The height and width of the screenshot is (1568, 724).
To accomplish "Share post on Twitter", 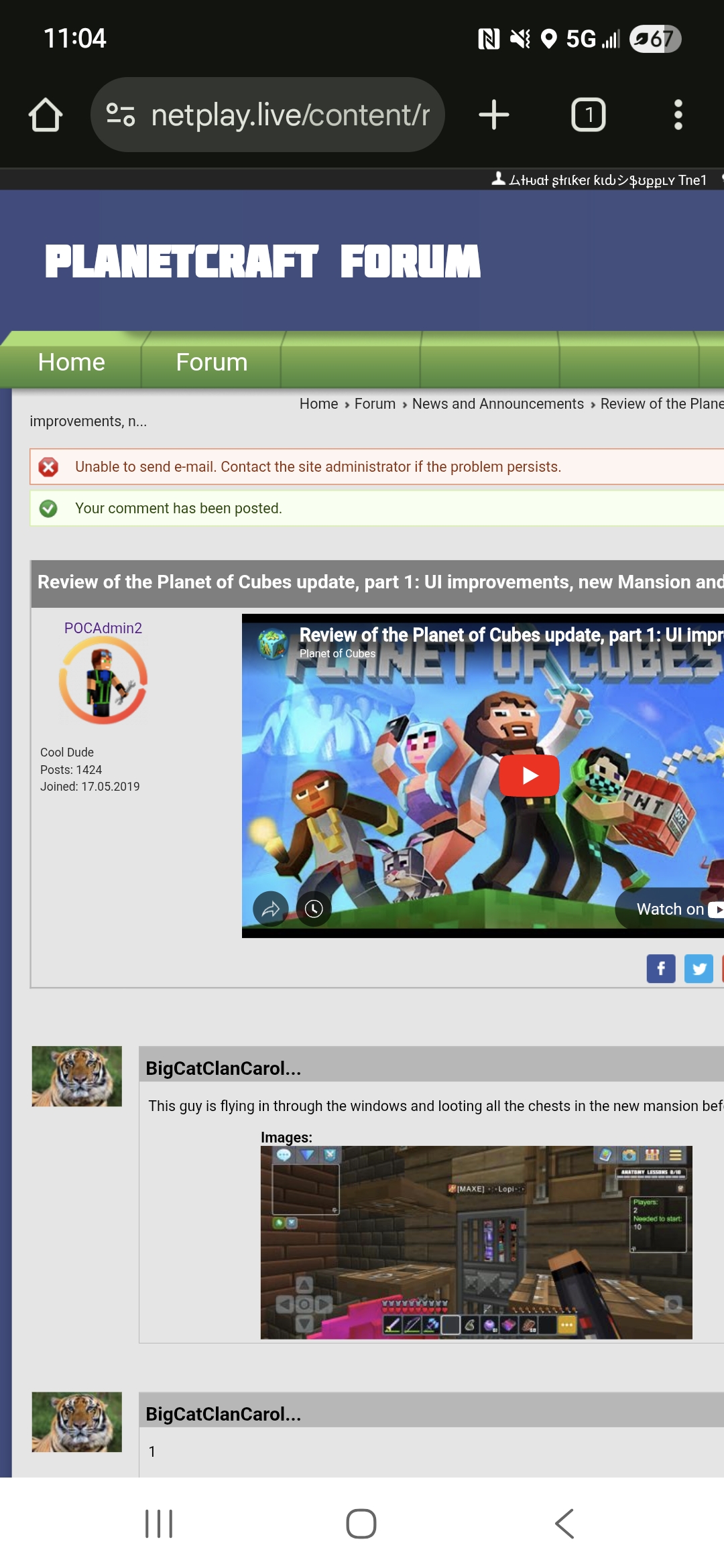I will click(699, 968).
